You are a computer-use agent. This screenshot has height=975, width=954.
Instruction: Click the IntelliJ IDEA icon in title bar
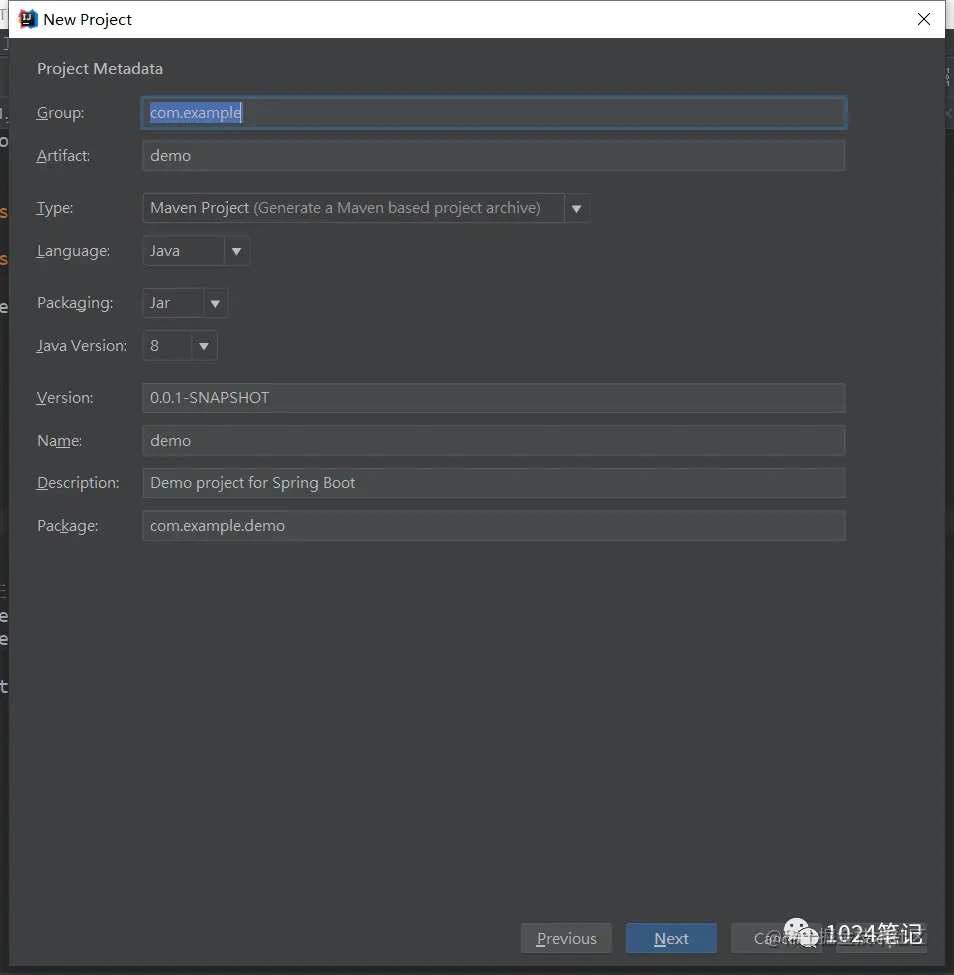coord(27,19)
